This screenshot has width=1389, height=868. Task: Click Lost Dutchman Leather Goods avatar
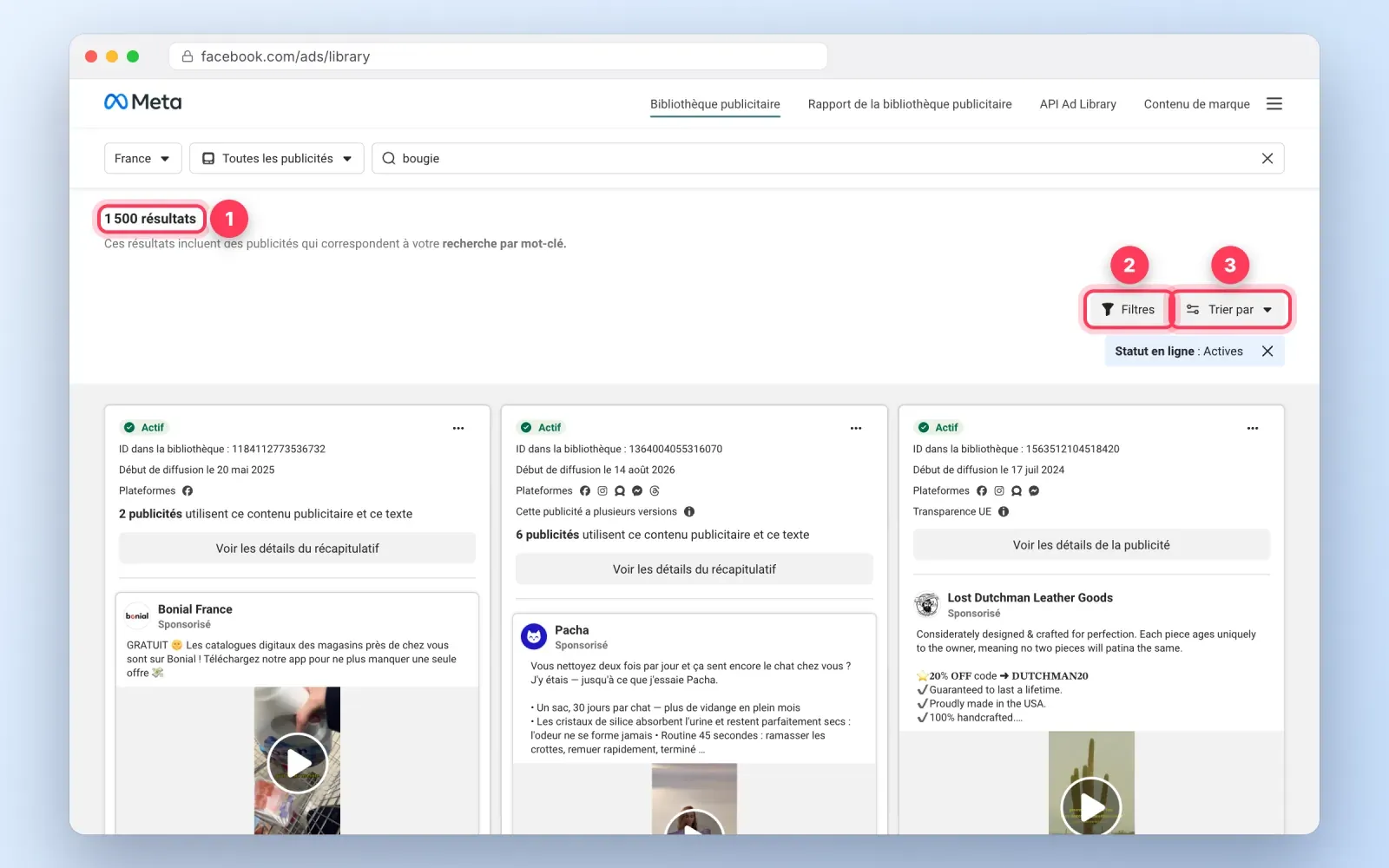tap(927, 604)
